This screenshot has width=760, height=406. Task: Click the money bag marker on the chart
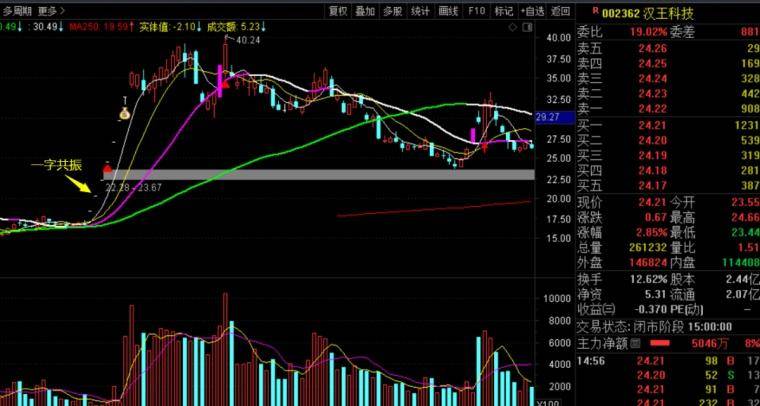coord(125,113)
